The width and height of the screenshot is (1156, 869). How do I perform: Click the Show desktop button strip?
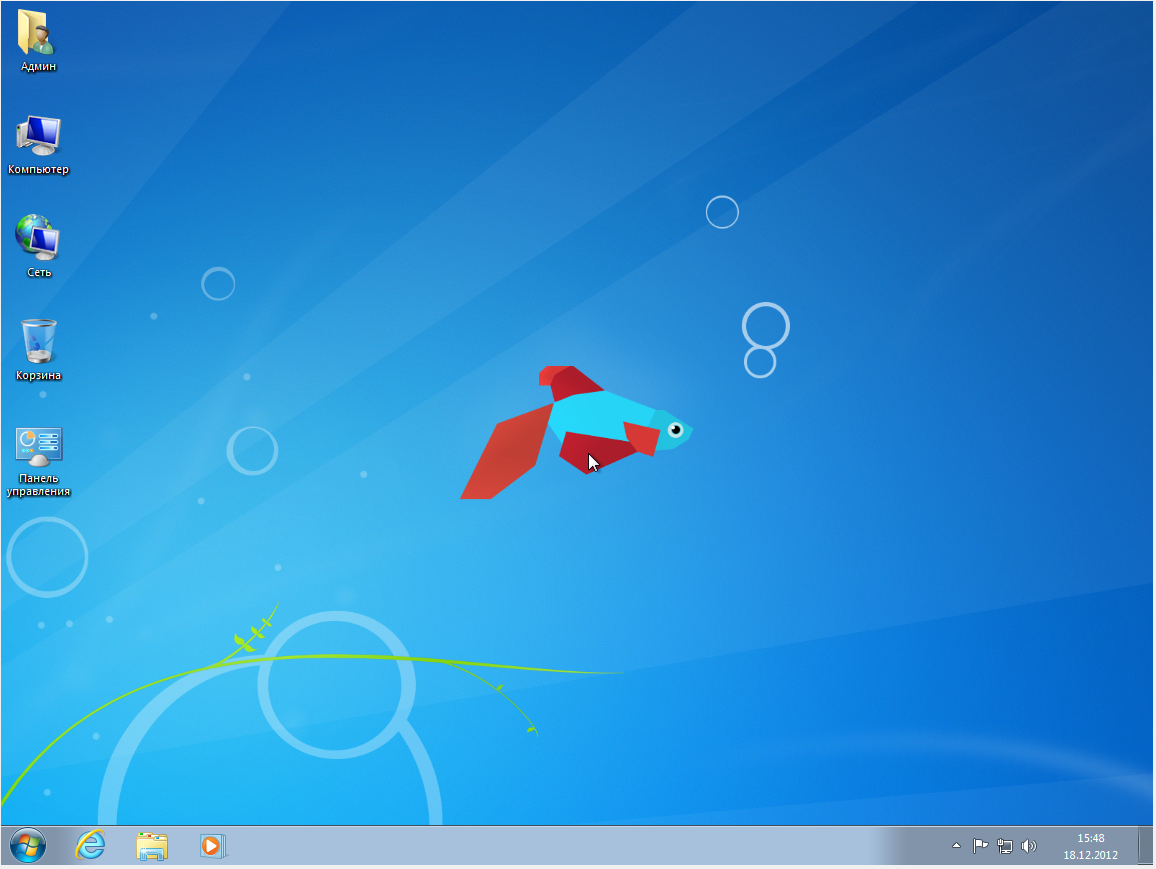click(1146, 845)
